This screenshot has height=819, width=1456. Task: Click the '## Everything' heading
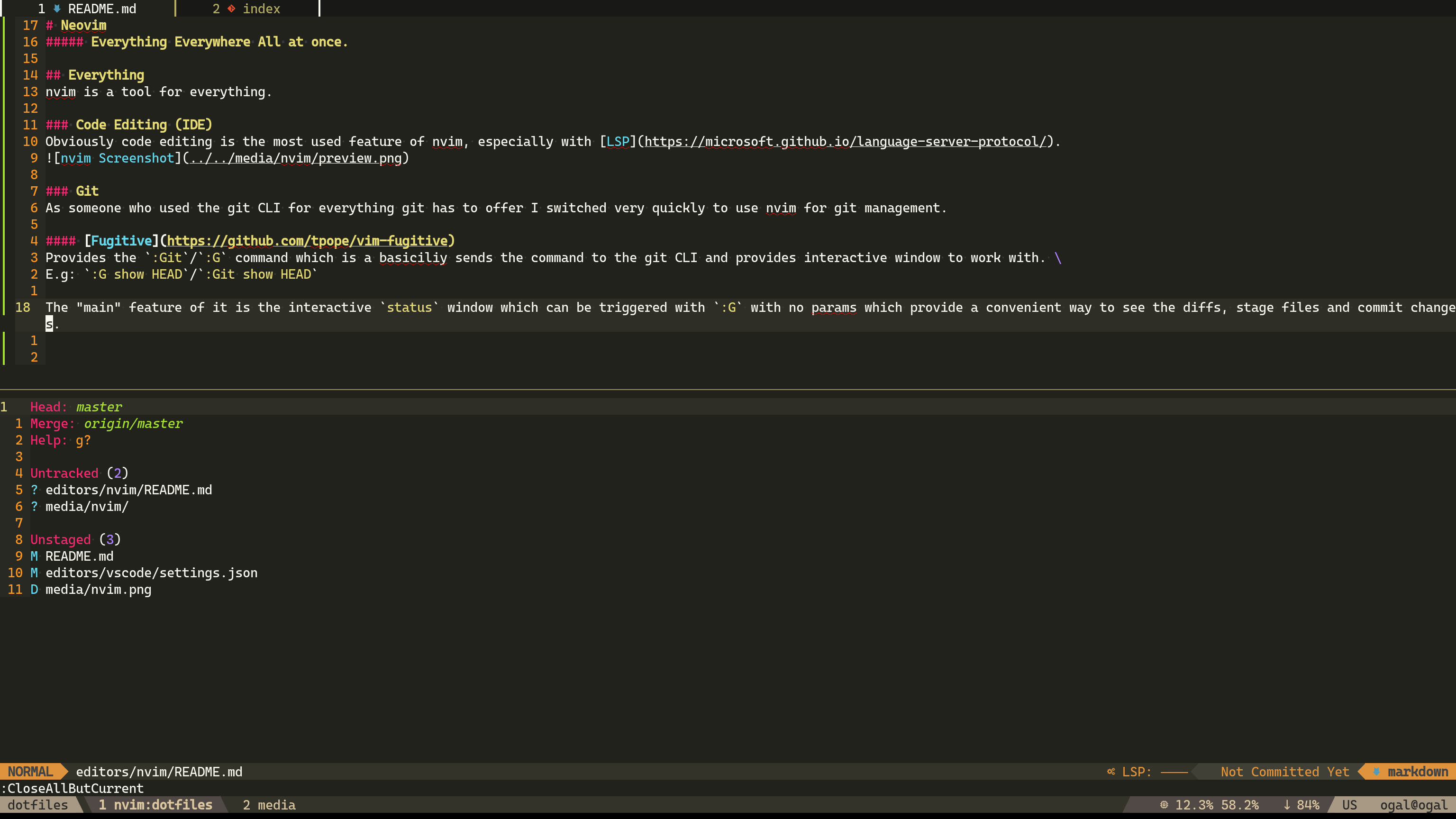tap(95, 75)
